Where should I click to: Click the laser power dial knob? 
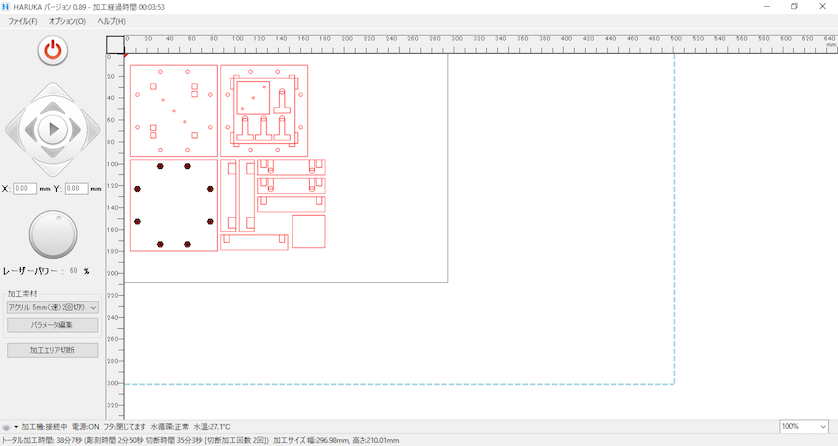[x=52, y=234]
